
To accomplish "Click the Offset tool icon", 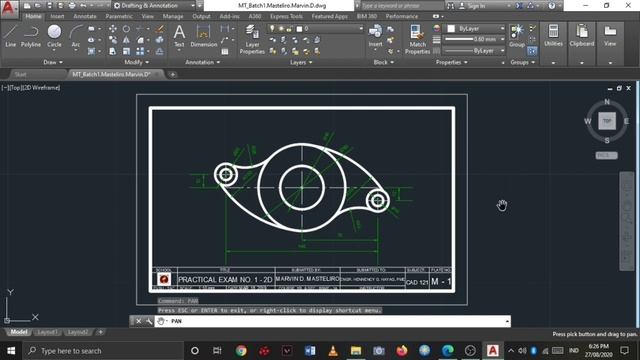I will (160, 51).
